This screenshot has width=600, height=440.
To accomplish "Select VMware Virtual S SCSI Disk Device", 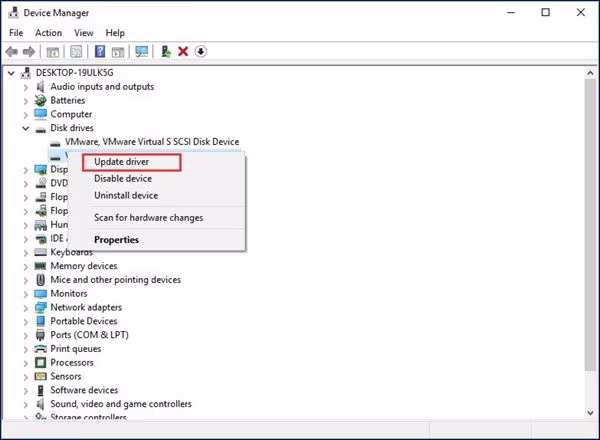I will [152, 142].
